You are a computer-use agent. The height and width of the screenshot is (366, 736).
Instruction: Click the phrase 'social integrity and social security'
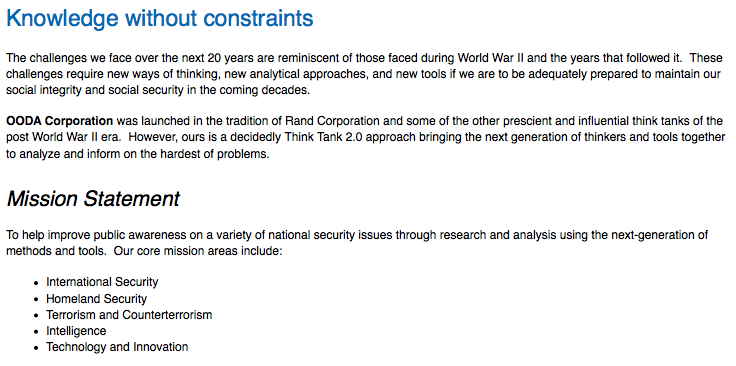94,91
